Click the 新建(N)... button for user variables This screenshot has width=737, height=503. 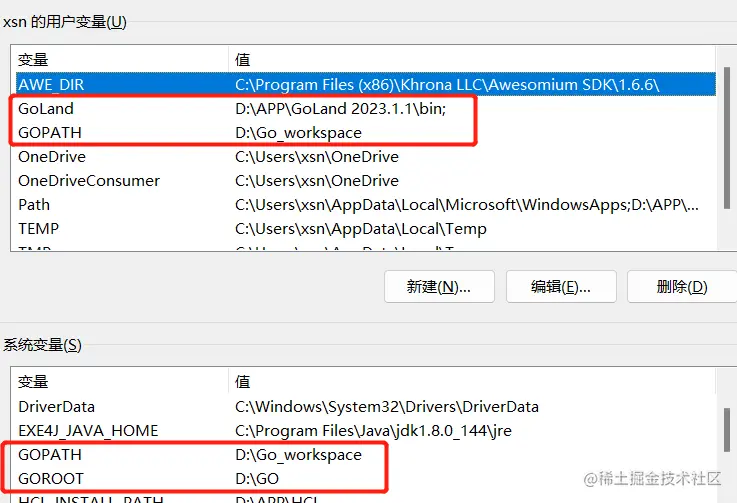[439, 286]
